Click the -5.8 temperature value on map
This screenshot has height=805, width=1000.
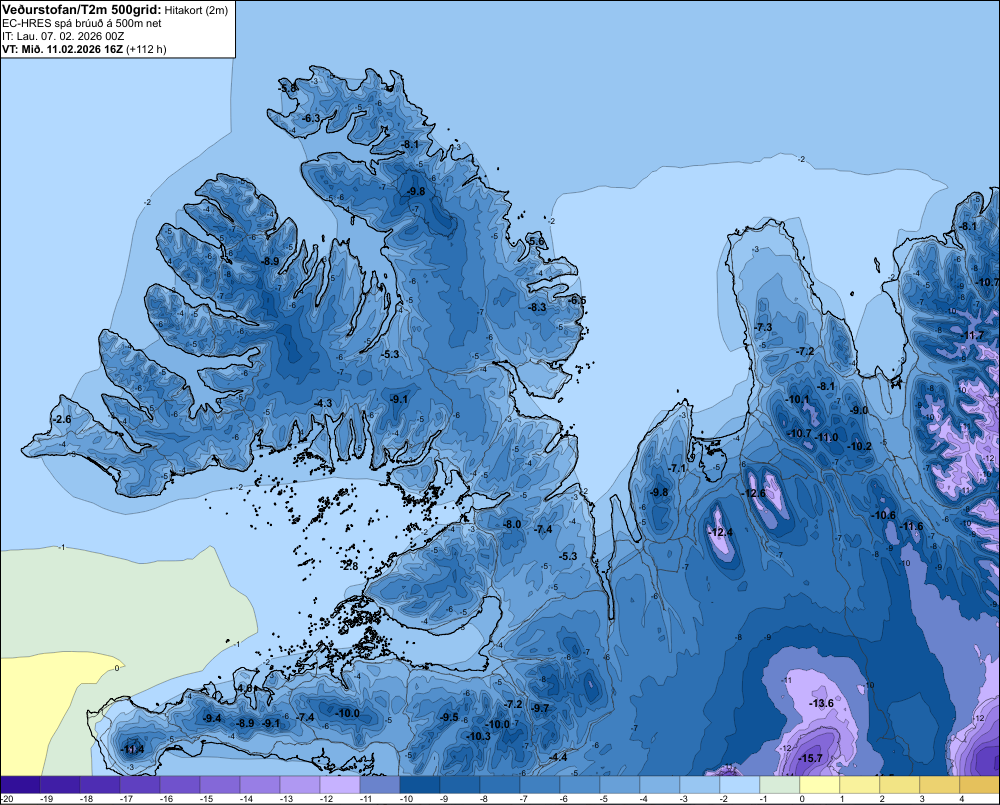(x=289, y=88)
